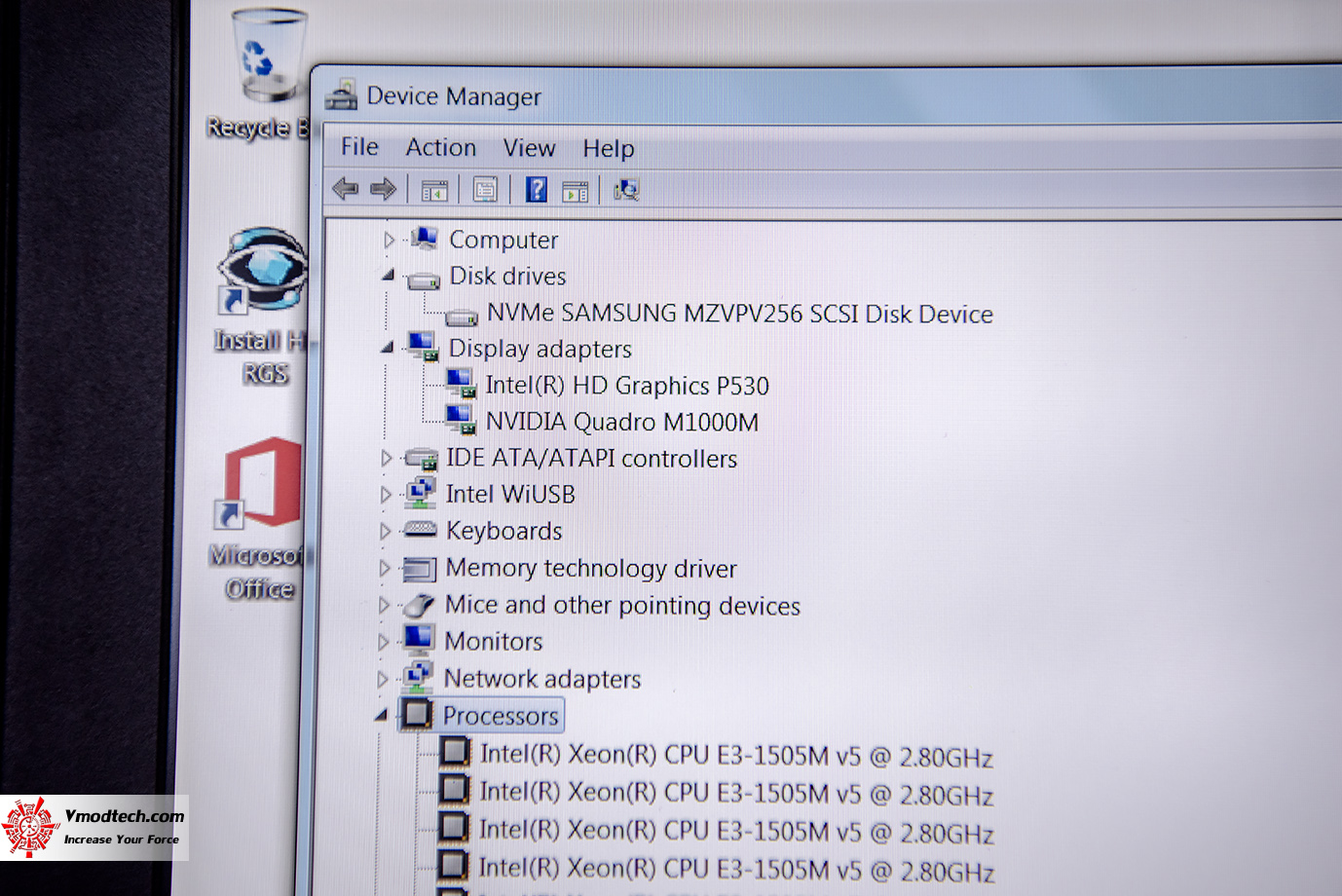This screenshot has height=896, width=1342.
Task: Toggle the Show/Hide Action Pane toolbar icon
Action: pyautogui.click(x=576, y=191)
